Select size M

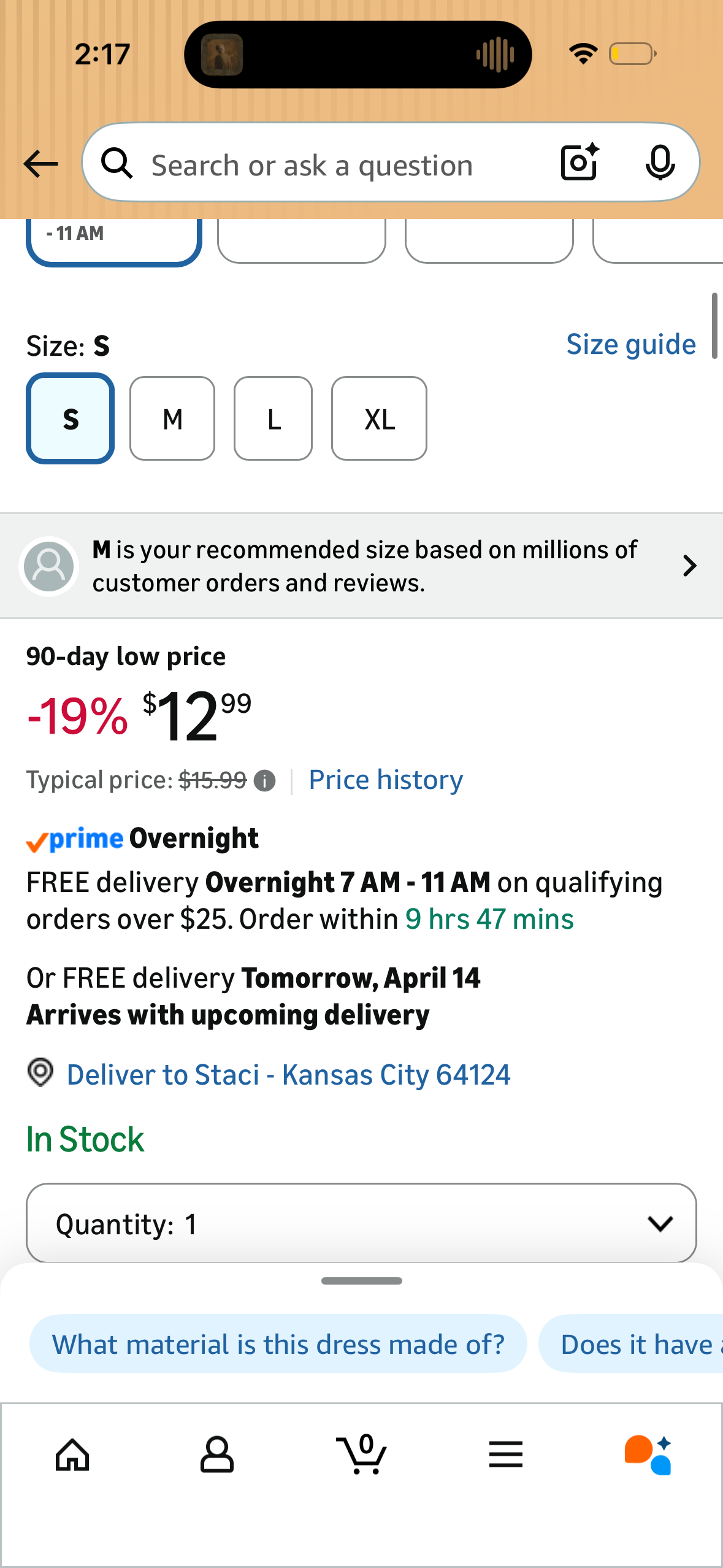(x=172, y=418)
